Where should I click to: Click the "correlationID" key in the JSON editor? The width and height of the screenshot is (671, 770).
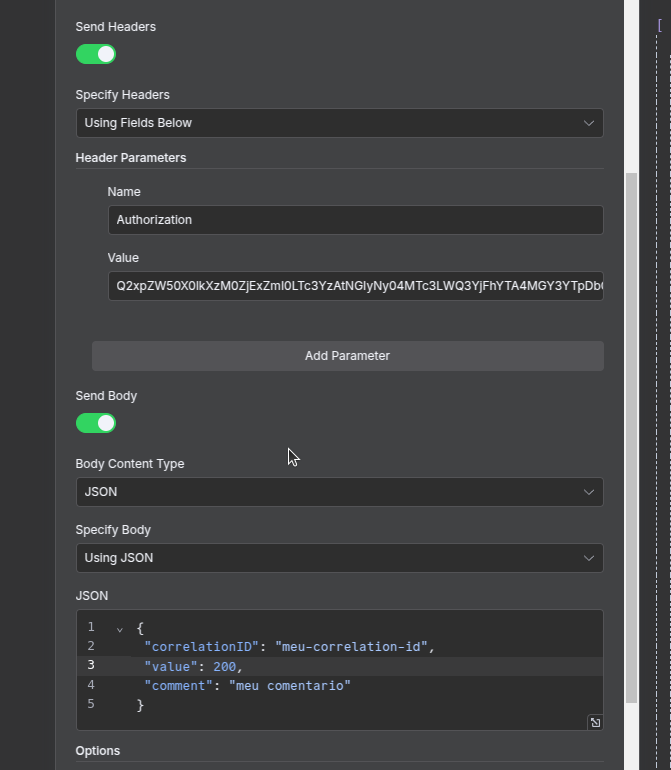point(202,647)
